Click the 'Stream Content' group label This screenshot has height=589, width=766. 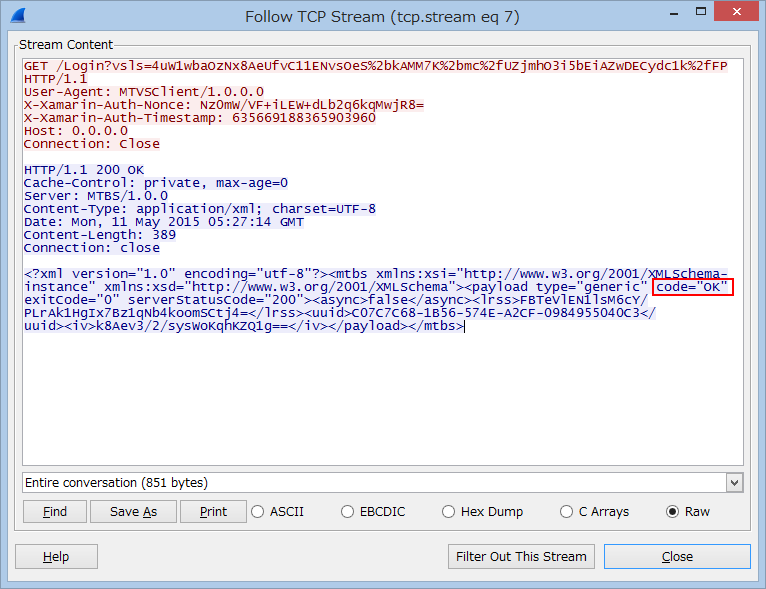tap(66, 44)
